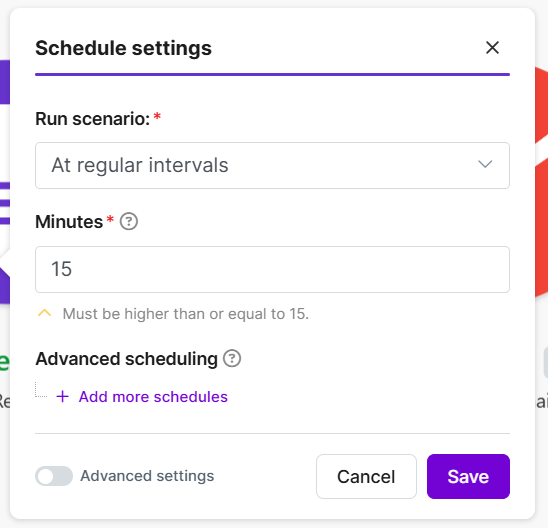Enable the Advanced settings toggle
This screenshot has width=548, height=528.
coord(54,476)
